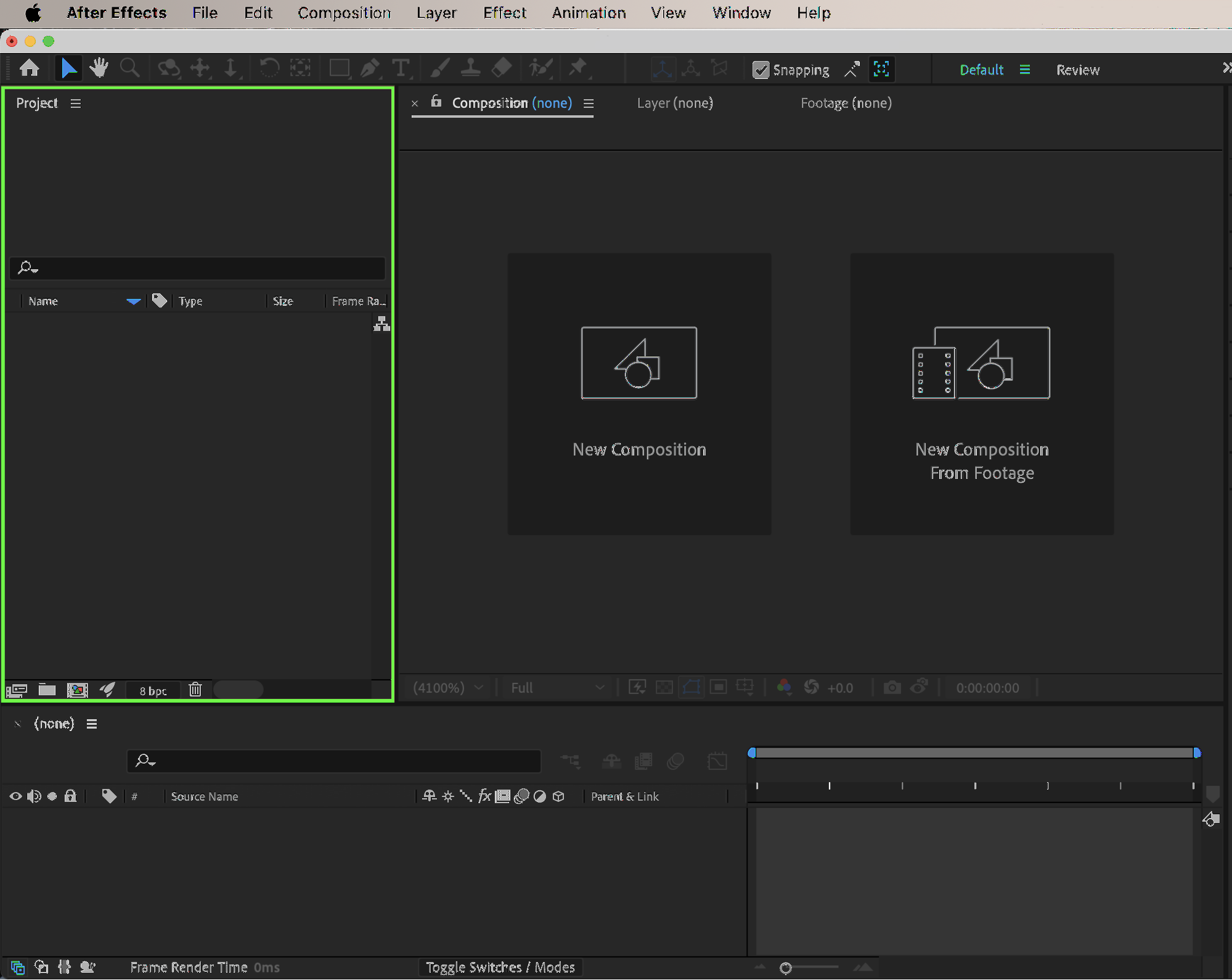The image size is (1232, 980).
Task: Select the Pen tool
Action: point(369,68)
